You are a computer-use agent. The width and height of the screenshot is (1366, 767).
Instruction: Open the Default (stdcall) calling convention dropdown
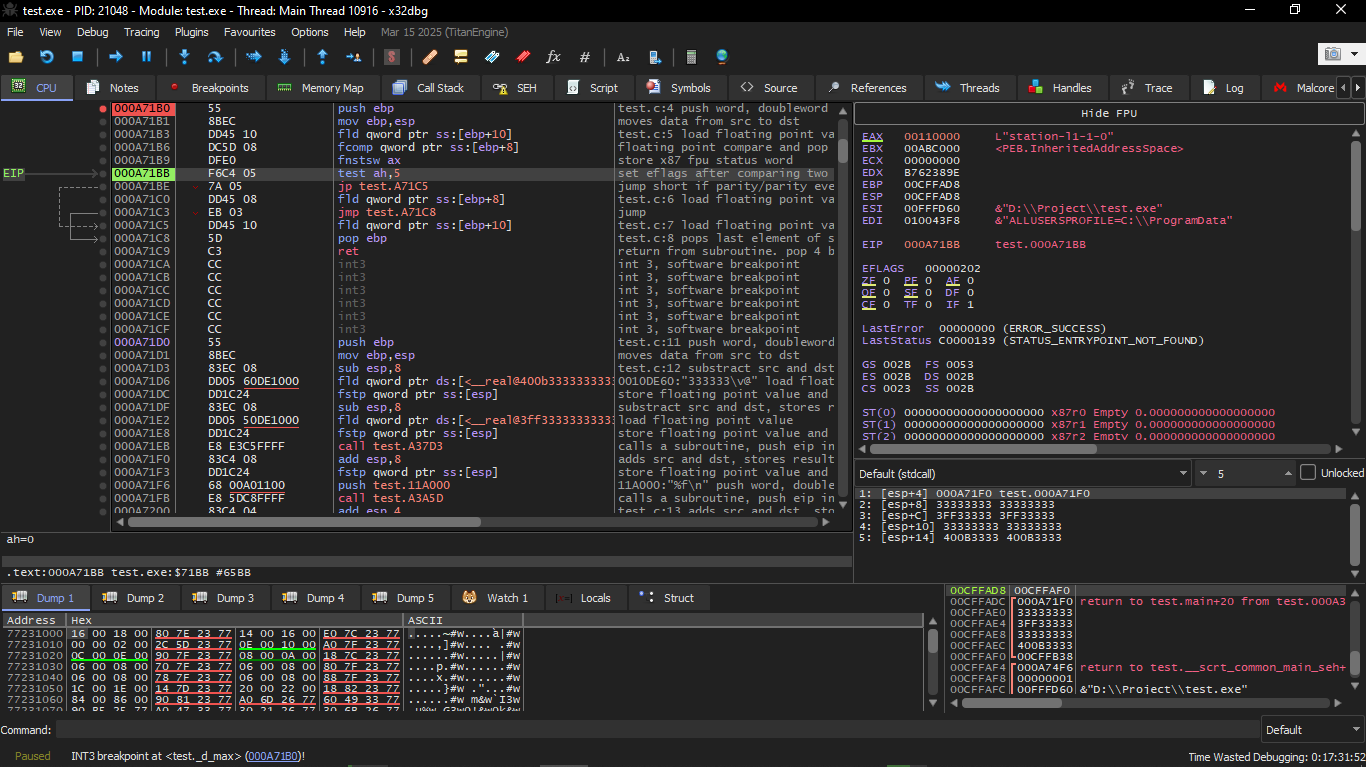(1022, 473)
